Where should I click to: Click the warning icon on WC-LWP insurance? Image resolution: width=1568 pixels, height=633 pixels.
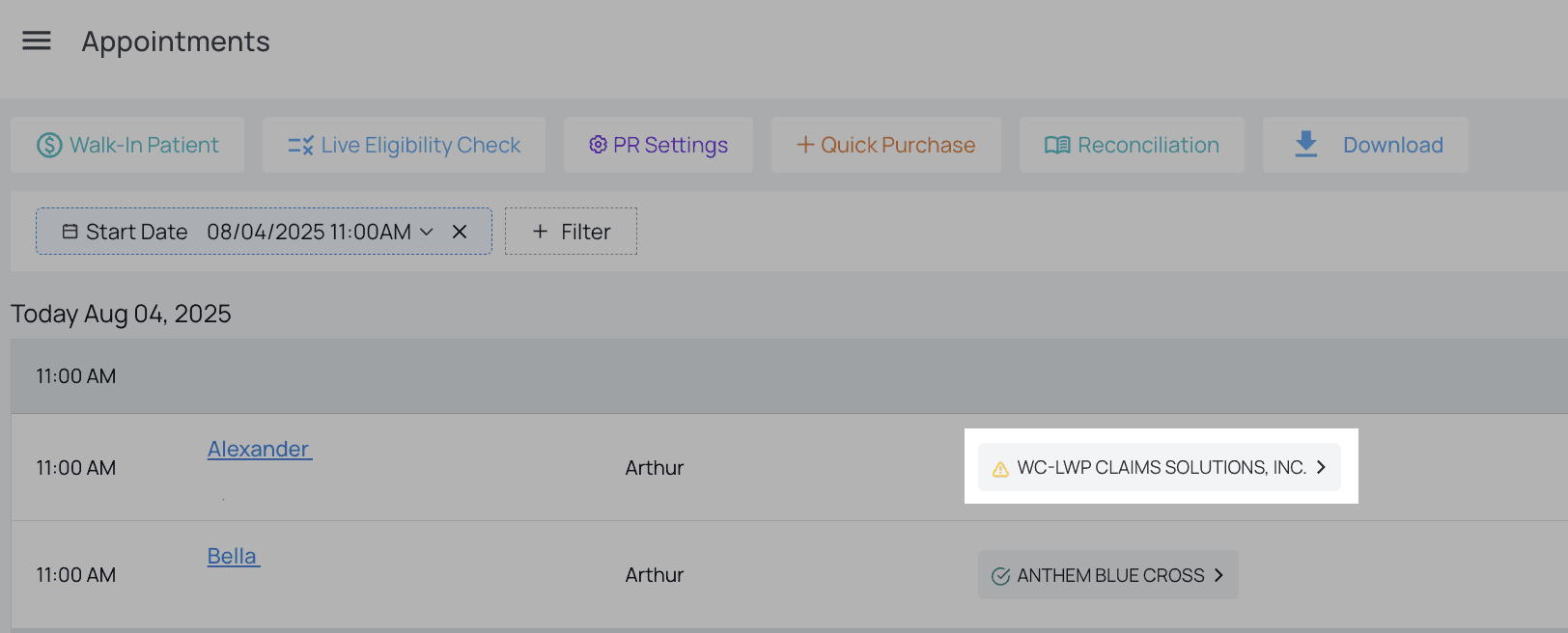click(x=1000, y=469)
